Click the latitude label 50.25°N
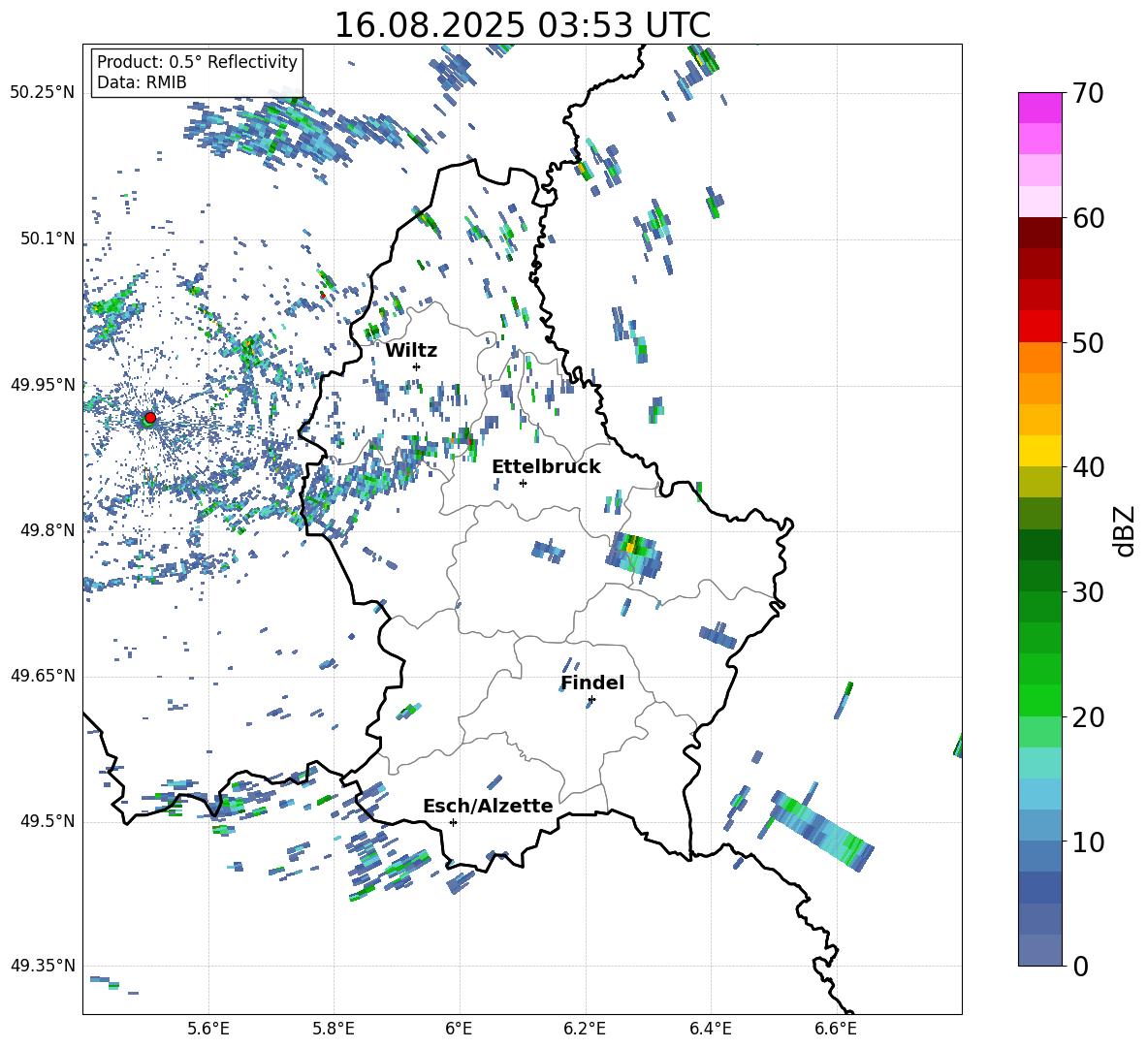This screenshot has height=1048, width=1148. pos(43,93)
